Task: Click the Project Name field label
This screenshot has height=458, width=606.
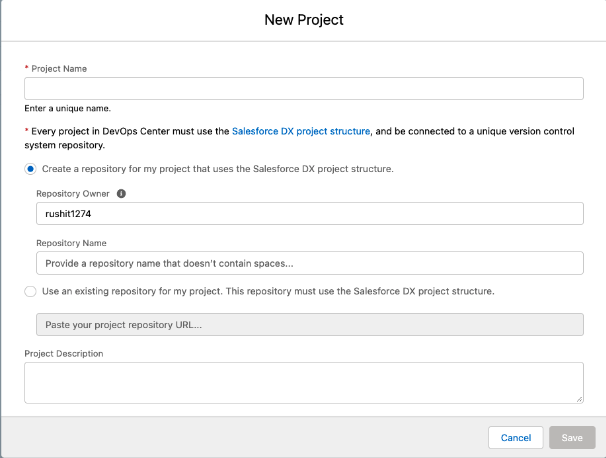Action: point(59,69)
